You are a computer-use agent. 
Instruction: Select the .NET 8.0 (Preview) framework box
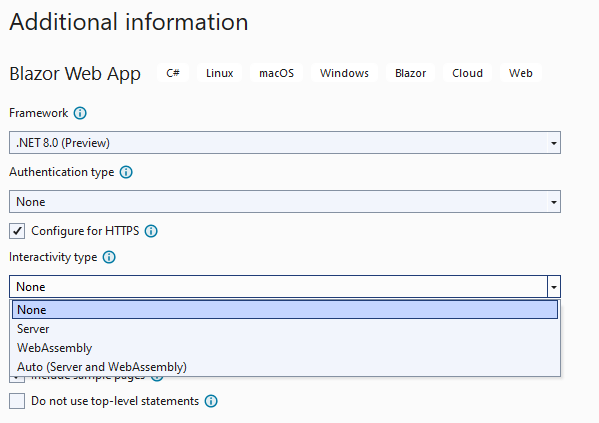[x=285, y=143]
